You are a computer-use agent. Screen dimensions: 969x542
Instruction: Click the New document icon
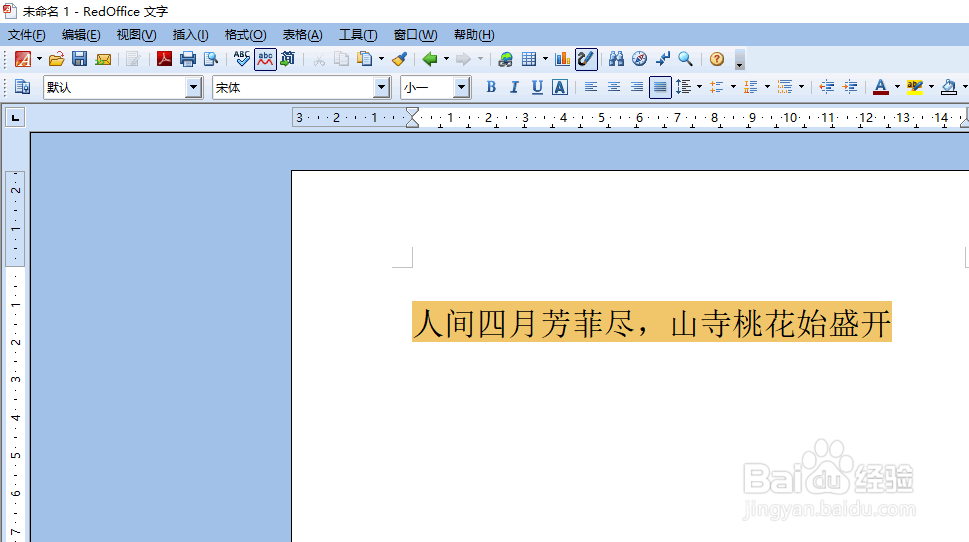click(23, 59)
